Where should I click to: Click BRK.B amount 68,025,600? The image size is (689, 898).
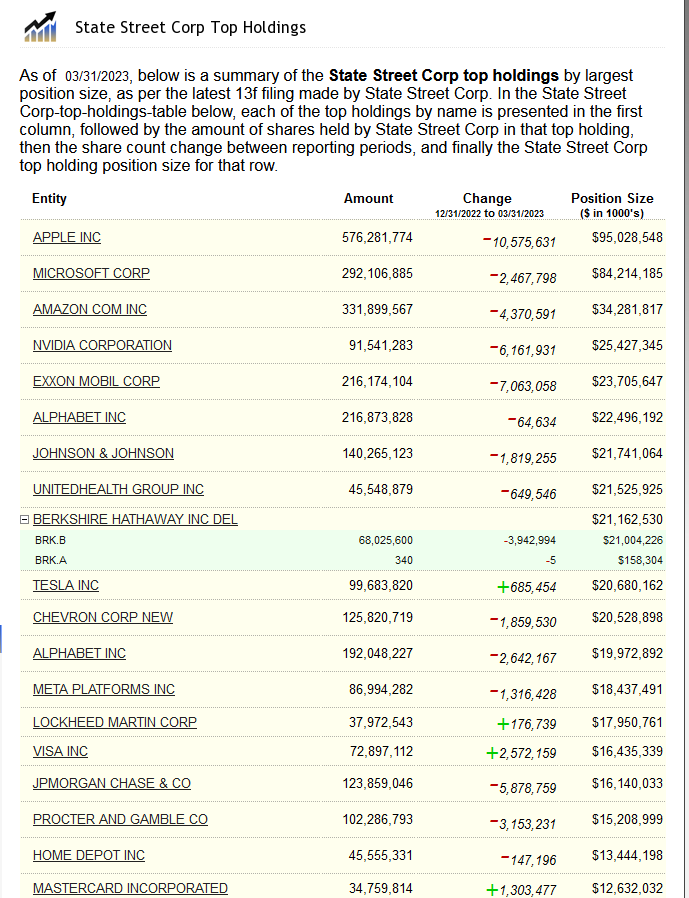385,540
